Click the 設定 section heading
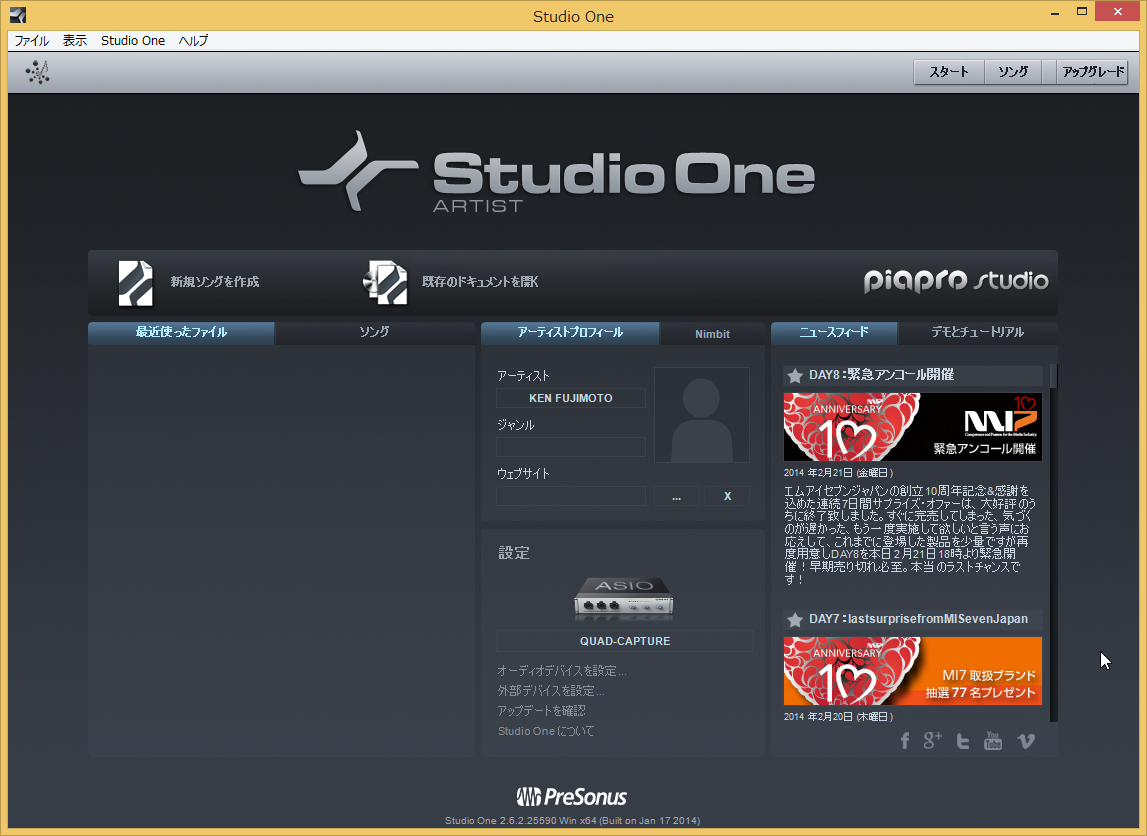 click(x=514, y=553)
